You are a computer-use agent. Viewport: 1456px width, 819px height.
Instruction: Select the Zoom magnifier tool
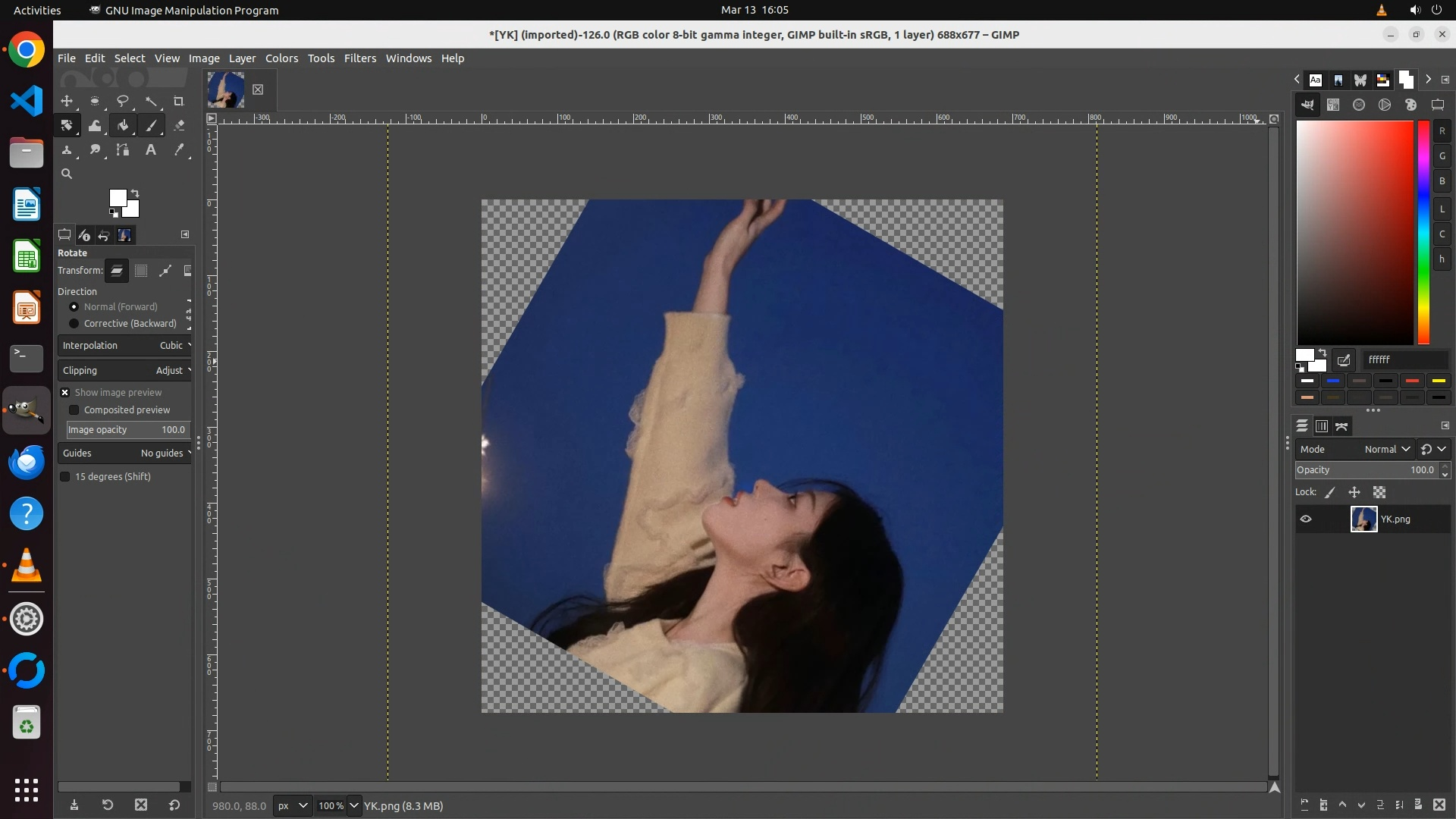tap(67, 174)
